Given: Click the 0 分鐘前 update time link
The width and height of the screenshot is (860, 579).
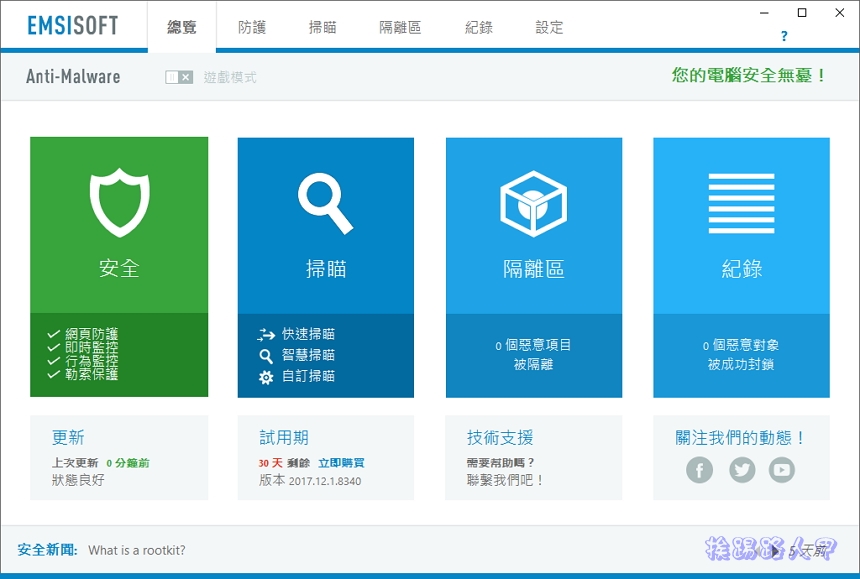Looking at the screenshot, I should click(128, 463).
